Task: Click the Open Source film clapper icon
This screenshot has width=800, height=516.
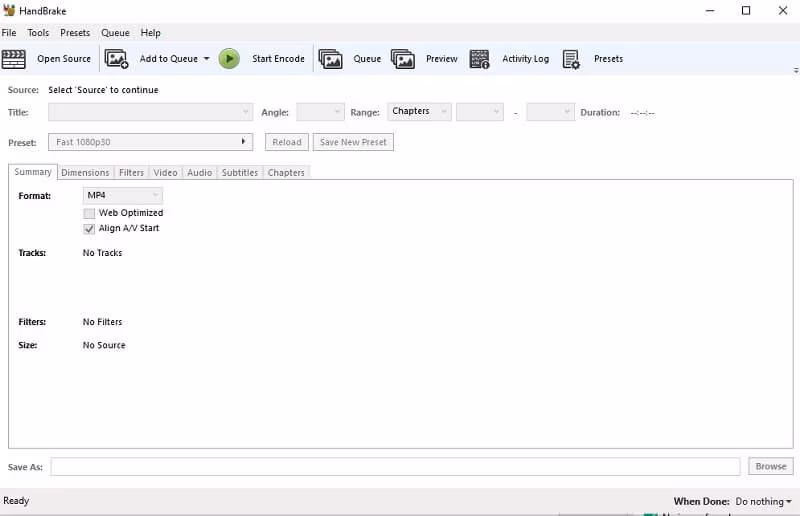Action: click(x=13, y=59)
